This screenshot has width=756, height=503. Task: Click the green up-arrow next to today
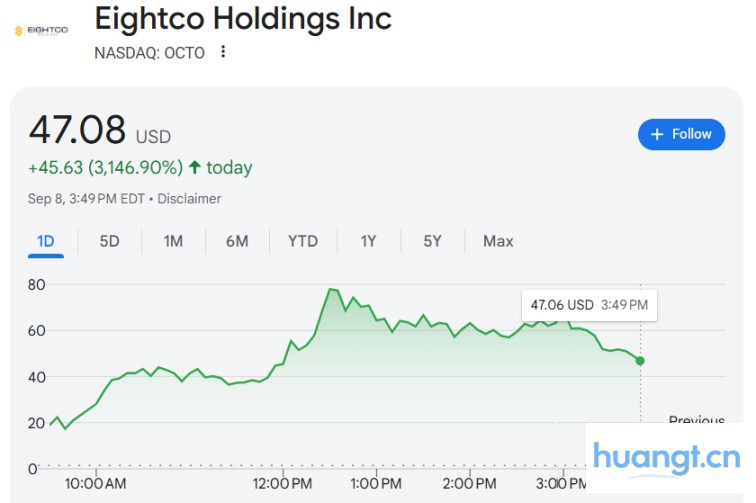point(195,168)
